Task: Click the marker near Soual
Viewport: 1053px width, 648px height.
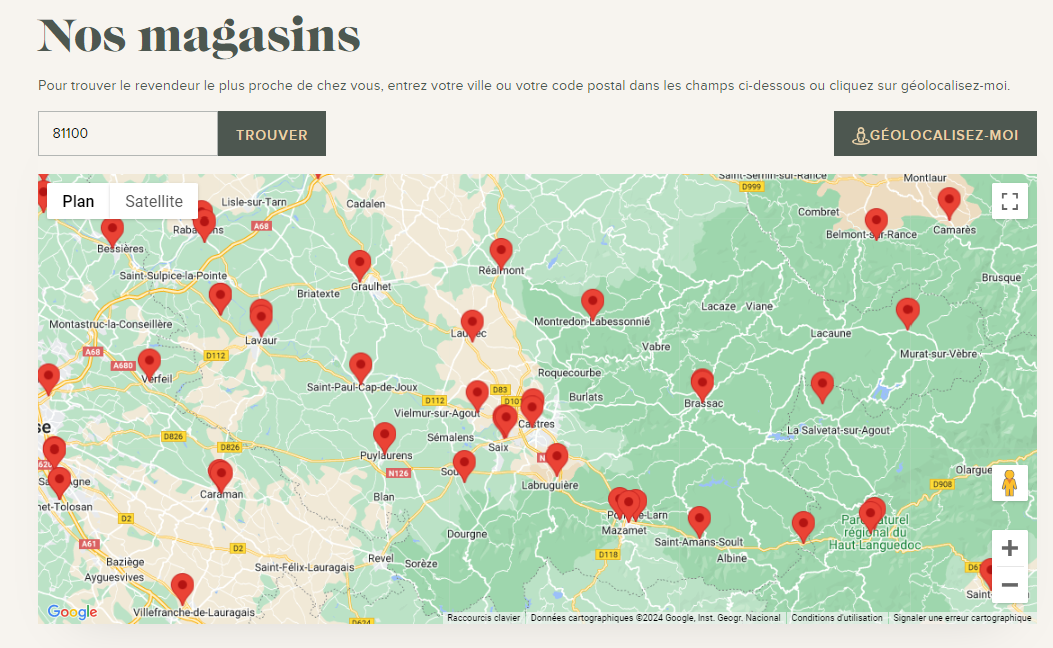Action: 464,465
